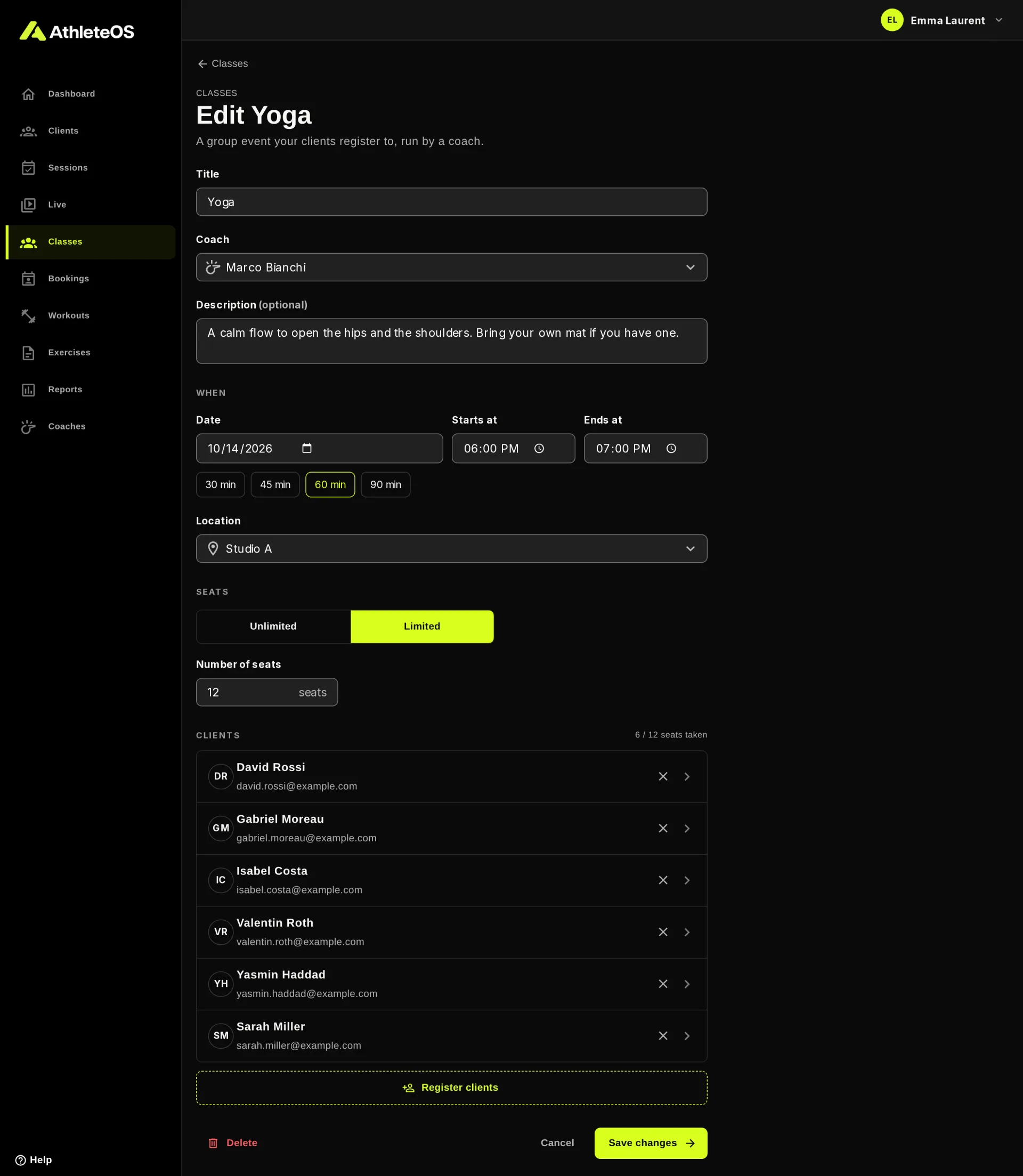Open Coaches in sidebar

90,426
